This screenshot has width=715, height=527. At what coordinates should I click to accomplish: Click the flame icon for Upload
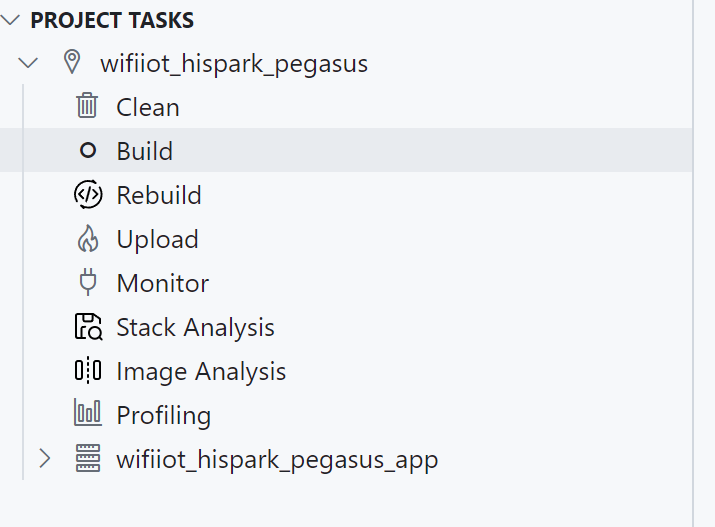point(88,238)
